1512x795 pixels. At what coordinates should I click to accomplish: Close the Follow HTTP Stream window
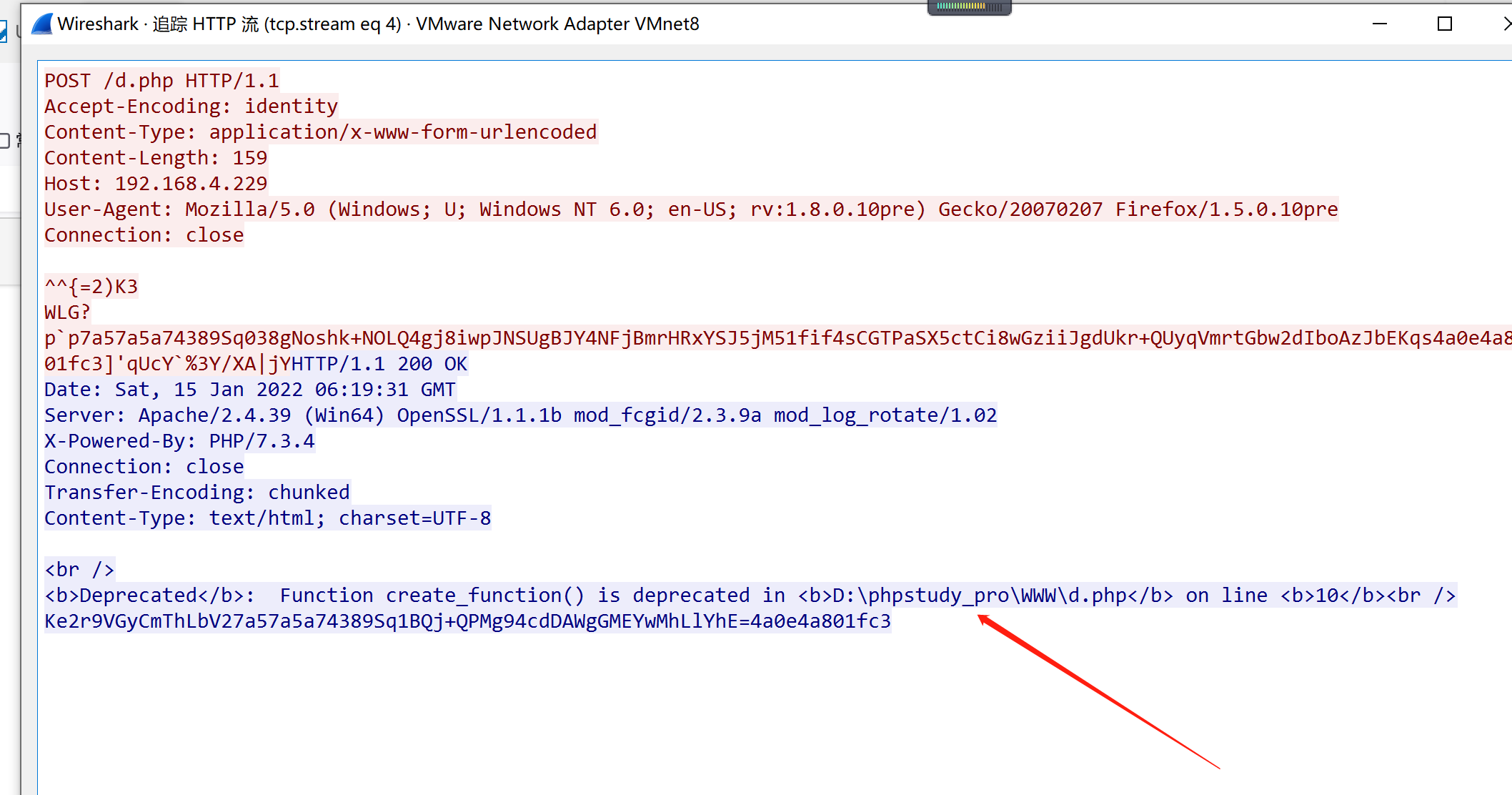coord(1506,24)
